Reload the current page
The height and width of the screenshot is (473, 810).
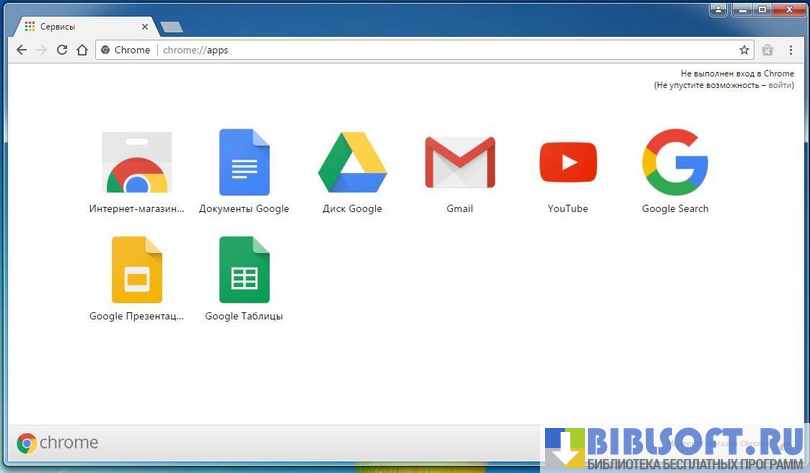(62, 50)
